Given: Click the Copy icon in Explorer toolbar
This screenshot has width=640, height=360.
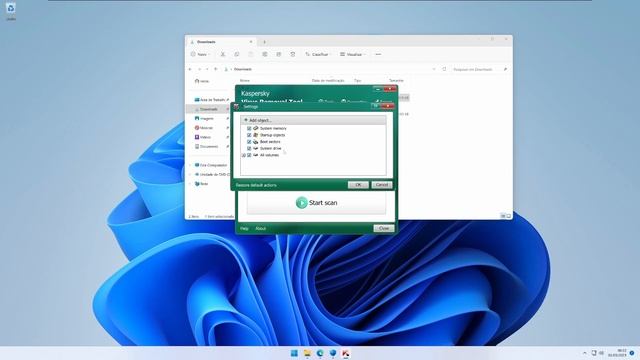Looking at the screenshot, I should point(237,54).
